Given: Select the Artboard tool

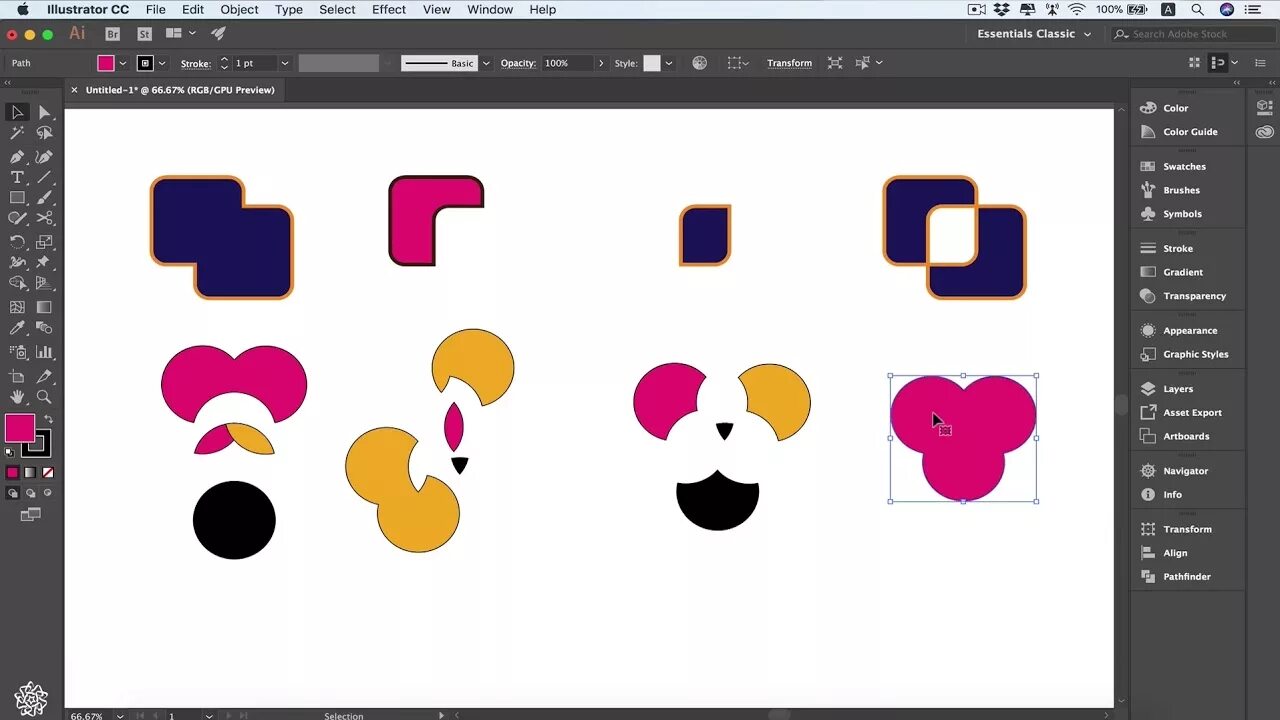Looking at the screenshot, I should tap(17, 376).
